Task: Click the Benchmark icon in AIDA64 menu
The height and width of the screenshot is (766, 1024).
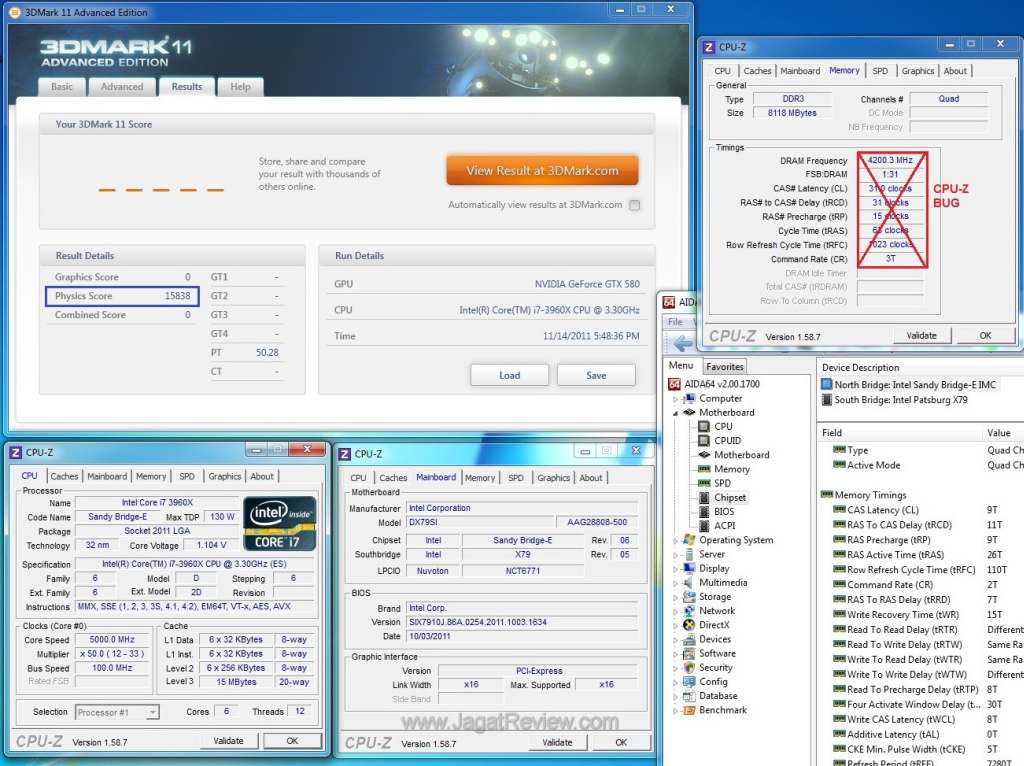Action: (x=689, y=710)
